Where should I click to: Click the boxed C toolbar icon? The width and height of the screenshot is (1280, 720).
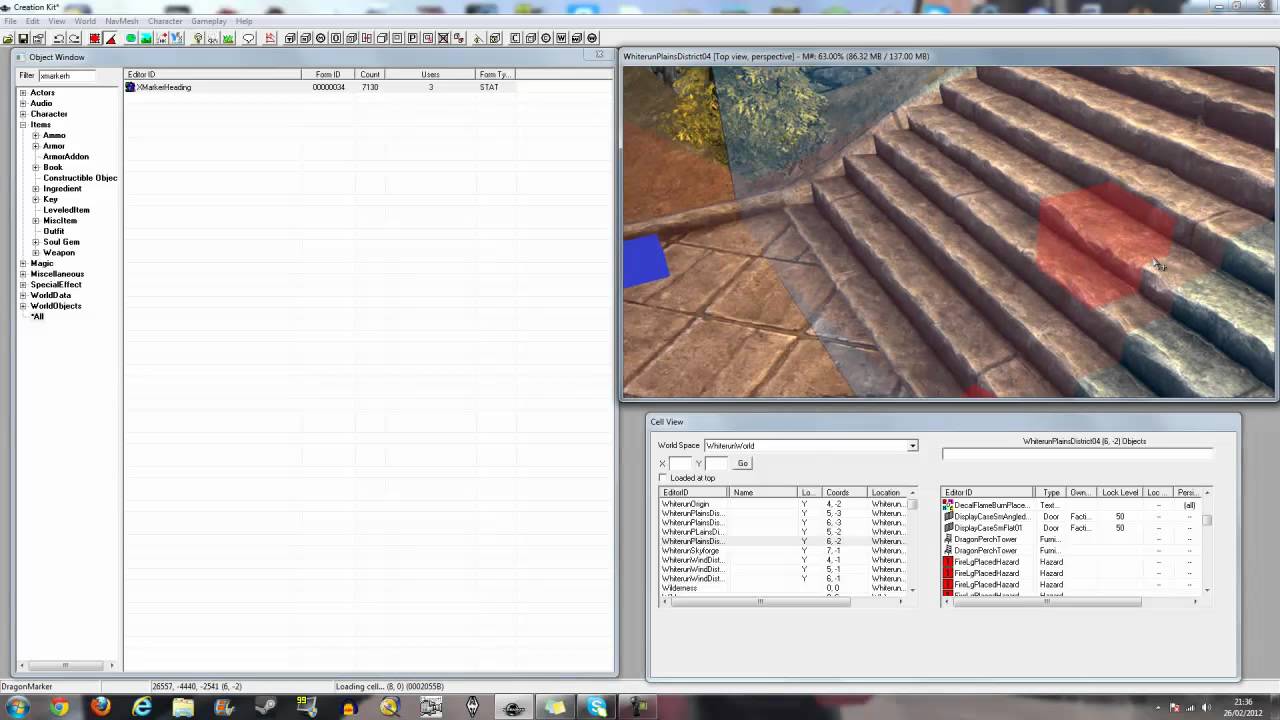(515, 38)
